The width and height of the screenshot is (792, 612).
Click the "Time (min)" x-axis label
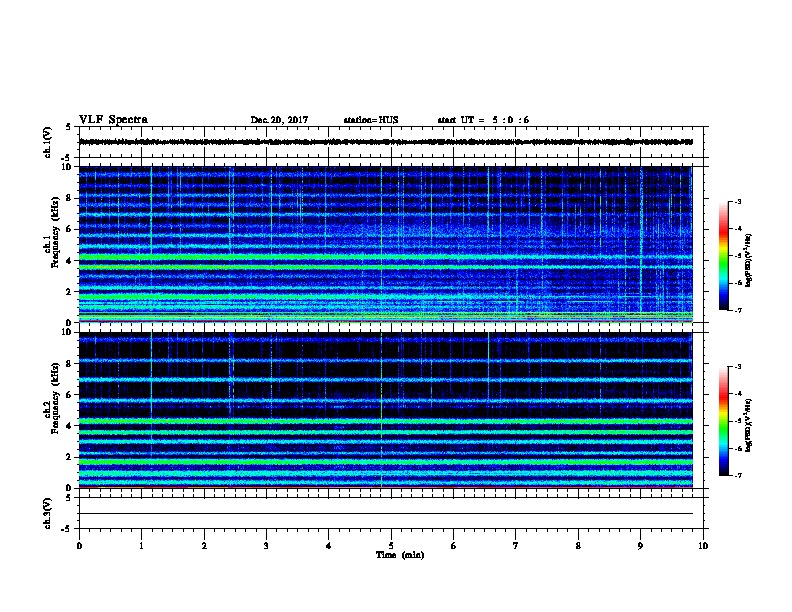pos(400,555)
